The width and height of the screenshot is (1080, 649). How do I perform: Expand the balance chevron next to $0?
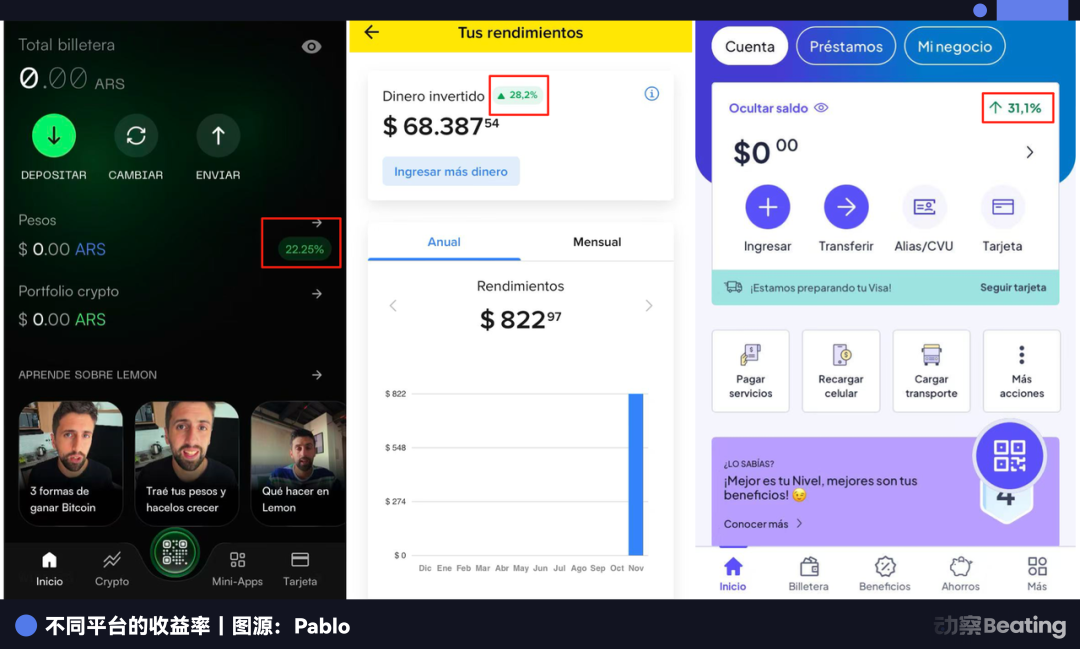click(1030, 152)
